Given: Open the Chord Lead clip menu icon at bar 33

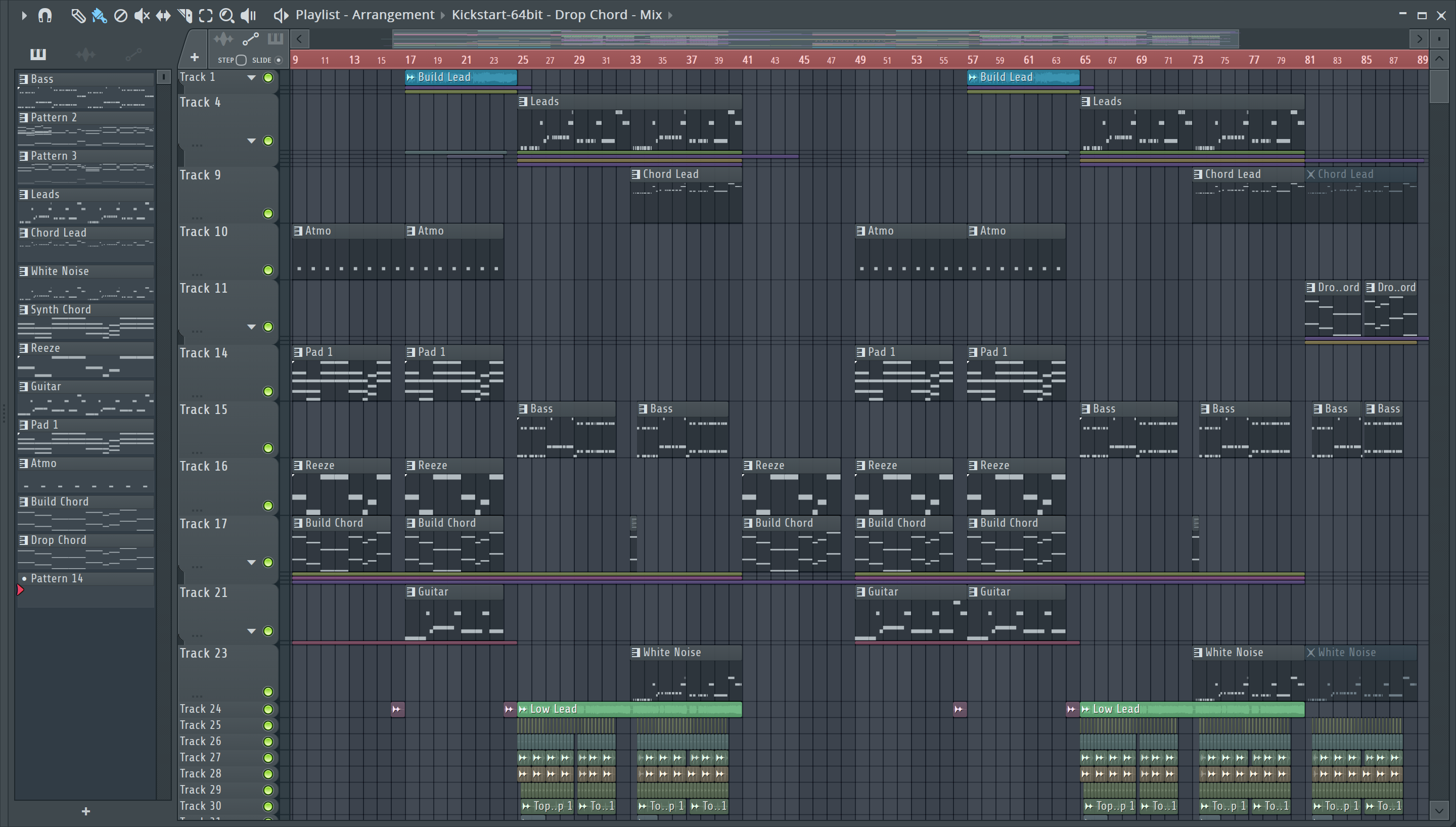Looking at the screenshot, I should 636,174.
